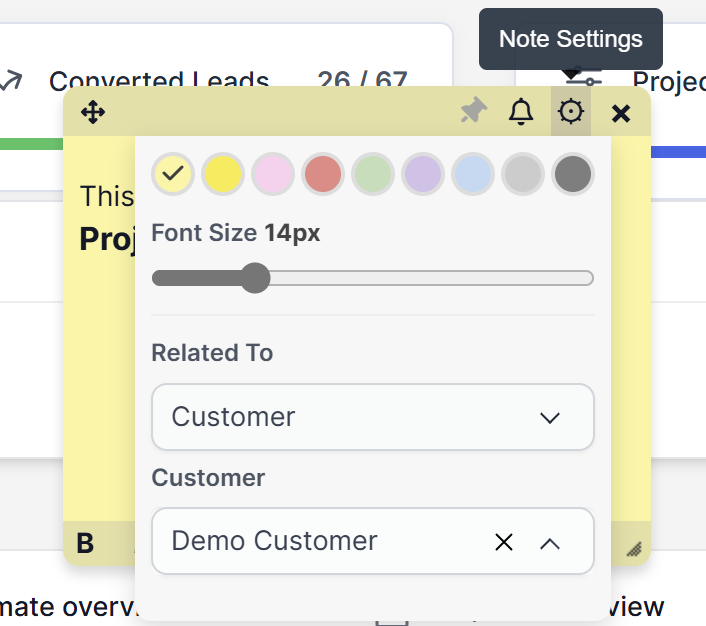Open the Related To dropdown

(372, 417)
